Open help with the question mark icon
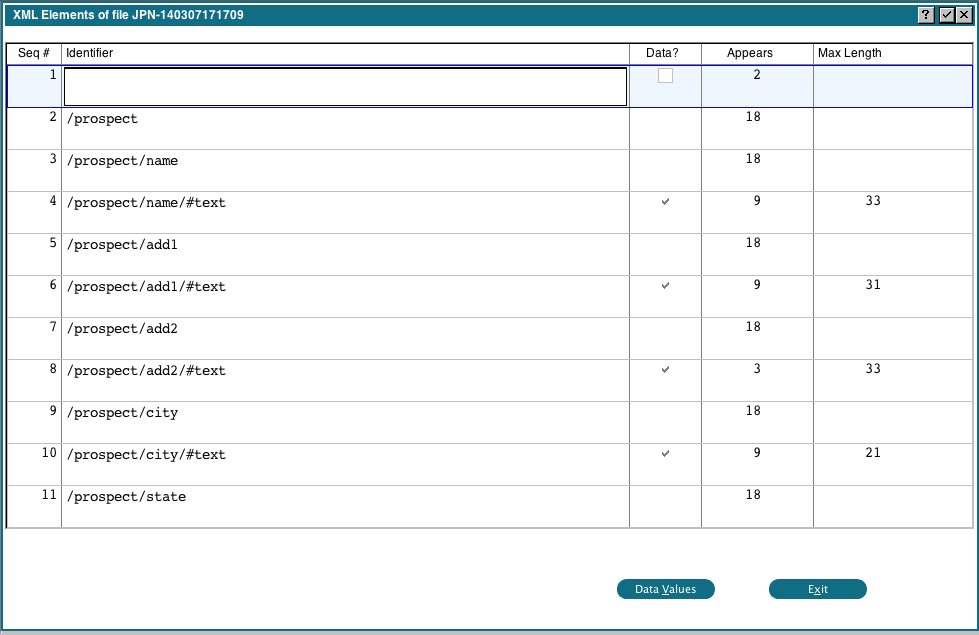This screenshot has width=979, height=635. point(926,15)
